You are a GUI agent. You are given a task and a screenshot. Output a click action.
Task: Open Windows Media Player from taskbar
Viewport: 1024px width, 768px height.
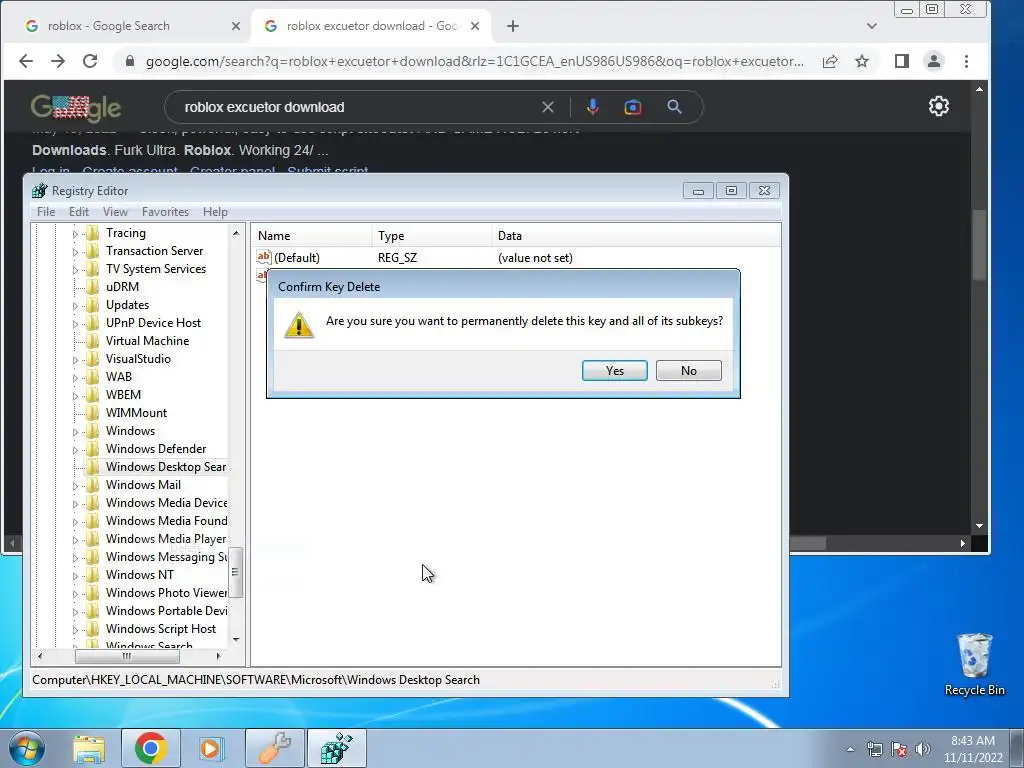(x=210, y=748)
